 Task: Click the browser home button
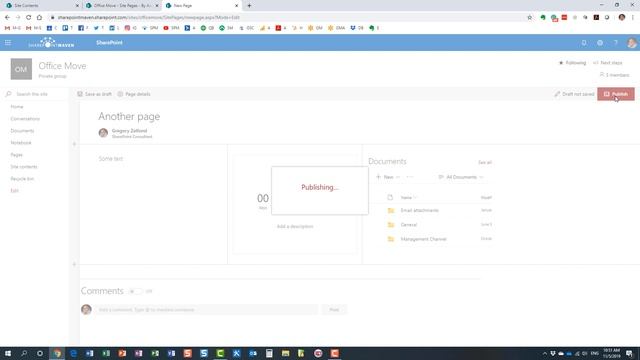(39, 18)
